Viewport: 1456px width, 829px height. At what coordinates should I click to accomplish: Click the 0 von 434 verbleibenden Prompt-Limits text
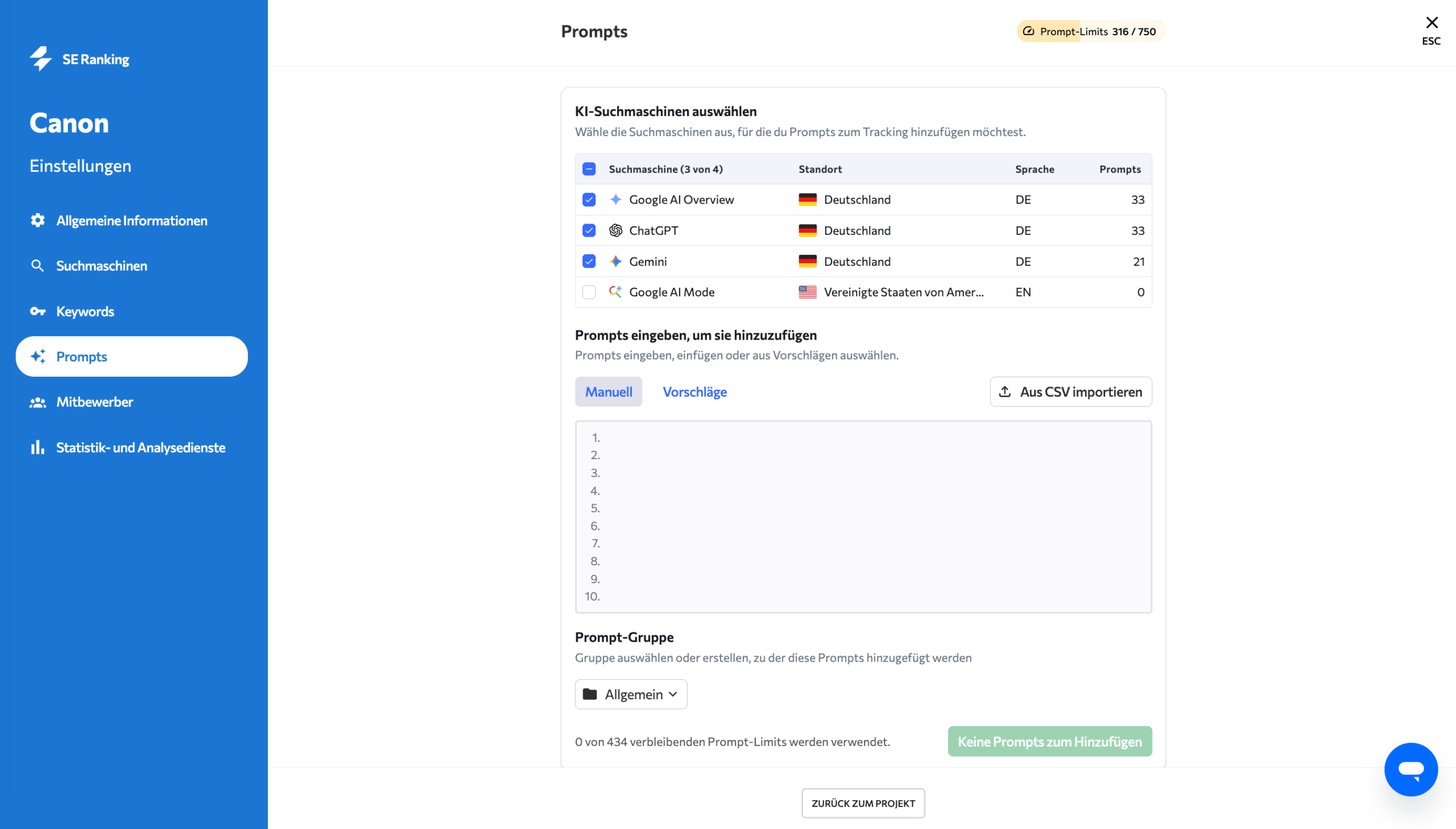coord(733,741)
